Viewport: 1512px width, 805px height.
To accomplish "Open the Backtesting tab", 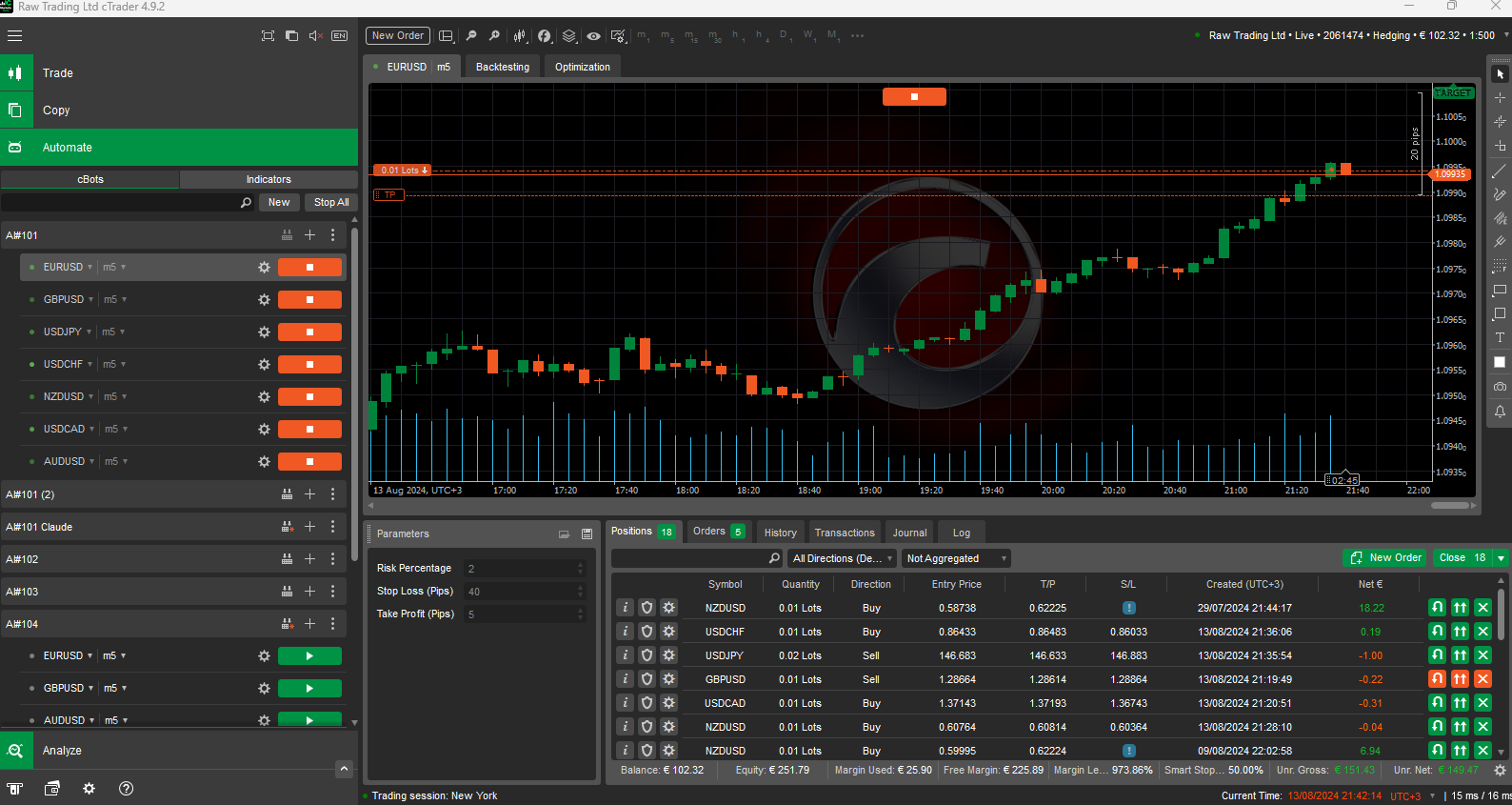I will pos(503,67).
